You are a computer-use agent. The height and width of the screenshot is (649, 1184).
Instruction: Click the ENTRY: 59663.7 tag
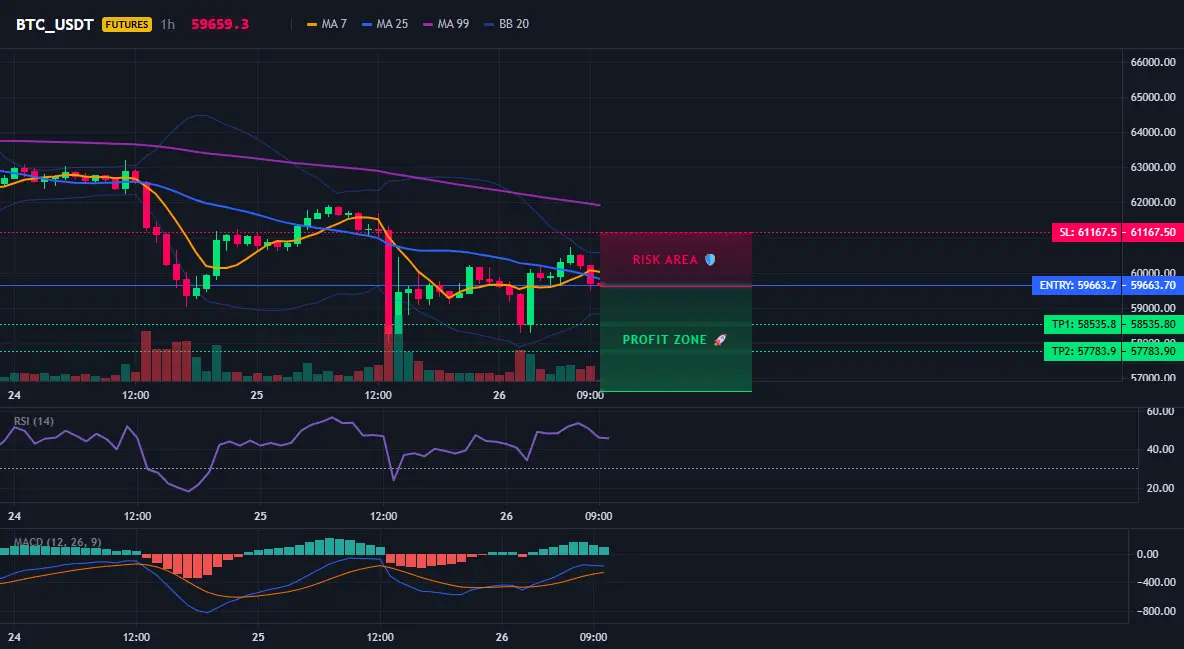pyautogui.click(x=1077, y=286)
